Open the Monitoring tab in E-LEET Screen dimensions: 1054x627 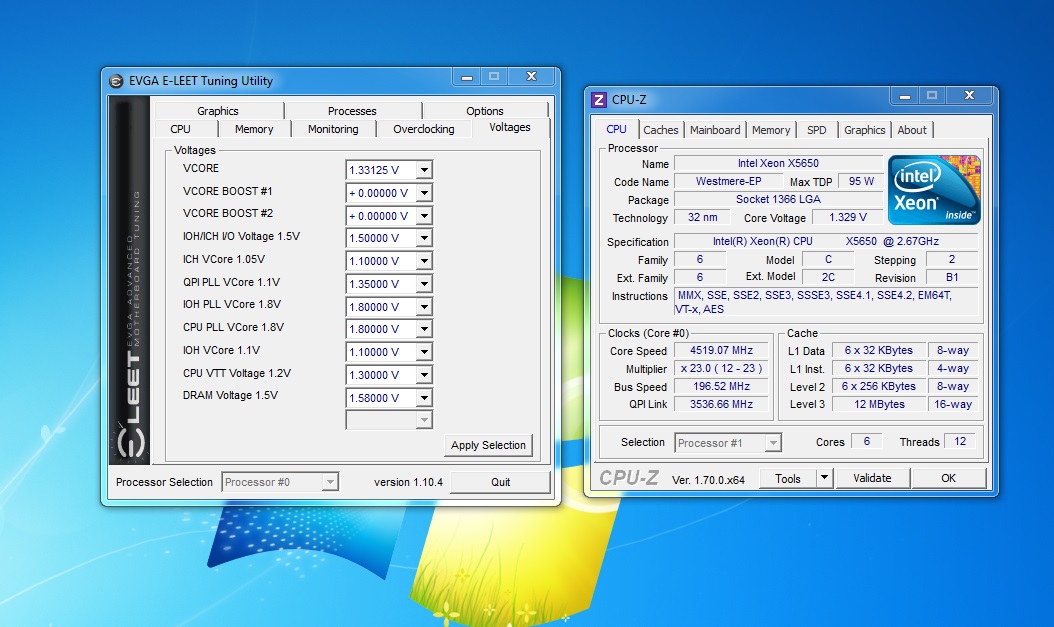click(333, 129)
